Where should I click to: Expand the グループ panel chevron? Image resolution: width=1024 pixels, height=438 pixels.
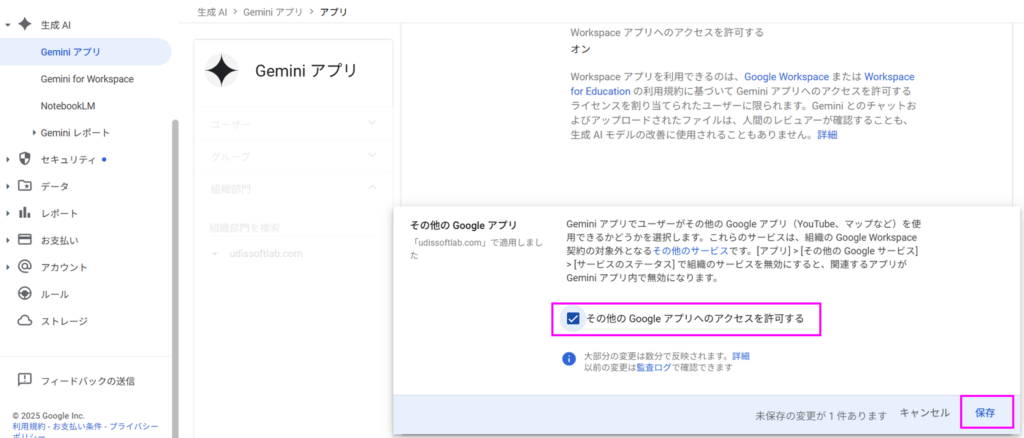pyautogui.click(x=372, y=155)
